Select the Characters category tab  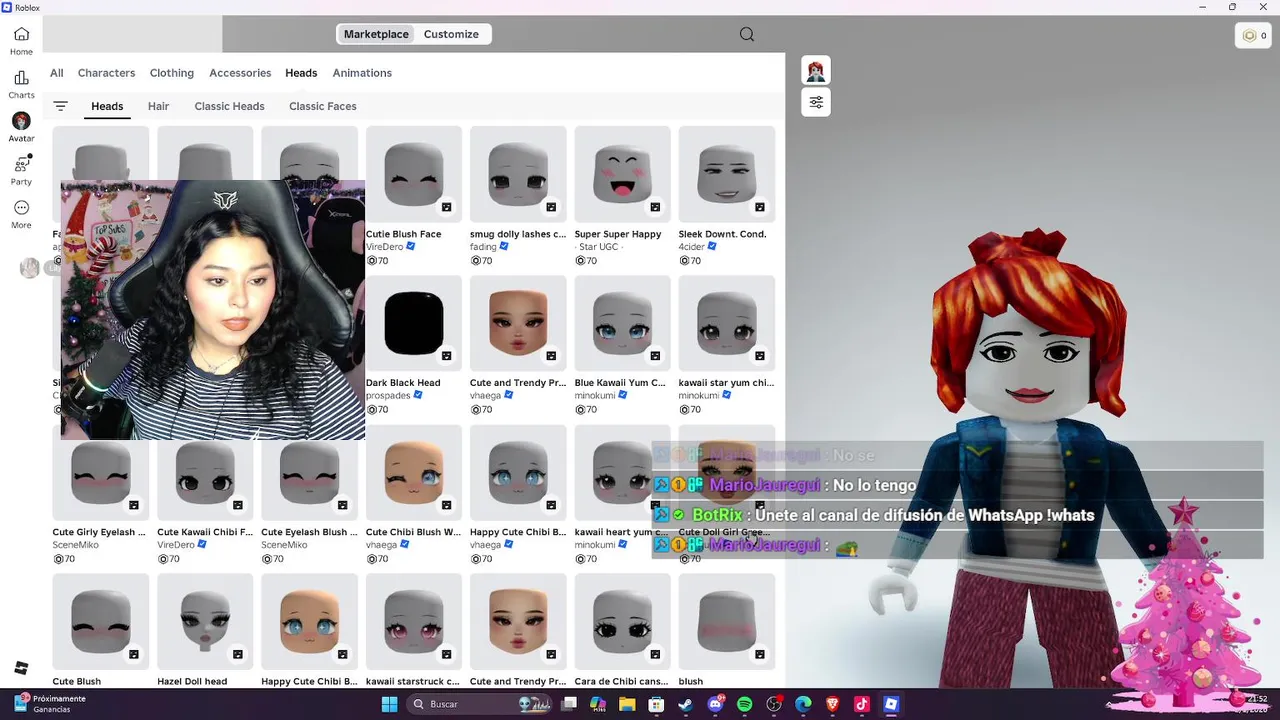pyautogui.click(x=107, y=73)
